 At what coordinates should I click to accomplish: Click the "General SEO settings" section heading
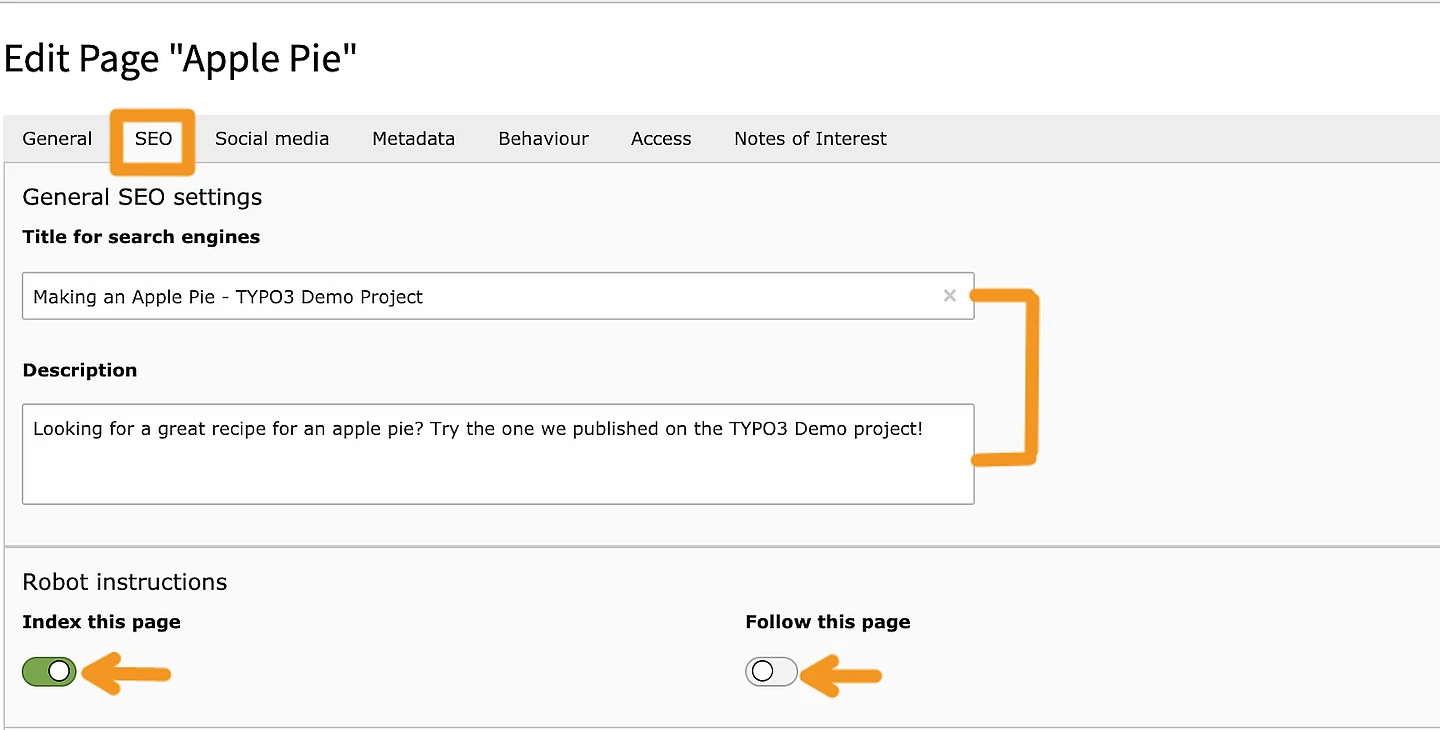click(x=142, y=197)
